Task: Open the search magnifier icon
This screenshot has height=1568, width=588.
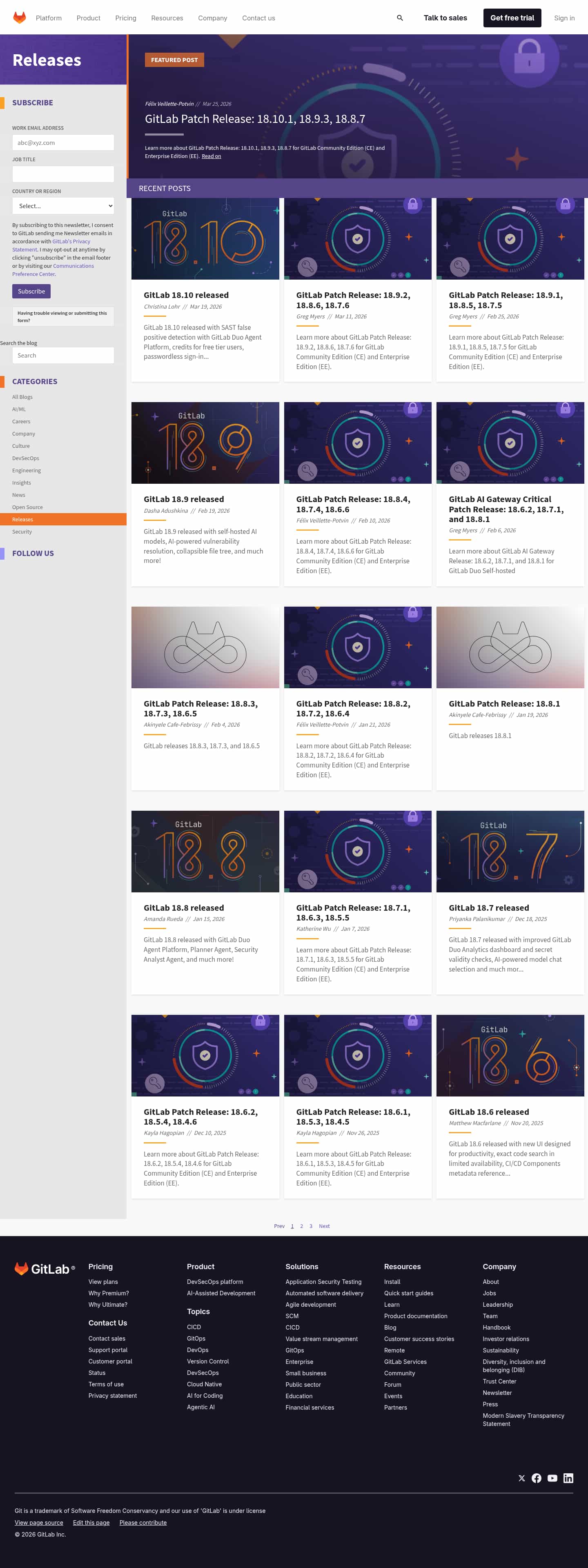Action: [400, 18]
